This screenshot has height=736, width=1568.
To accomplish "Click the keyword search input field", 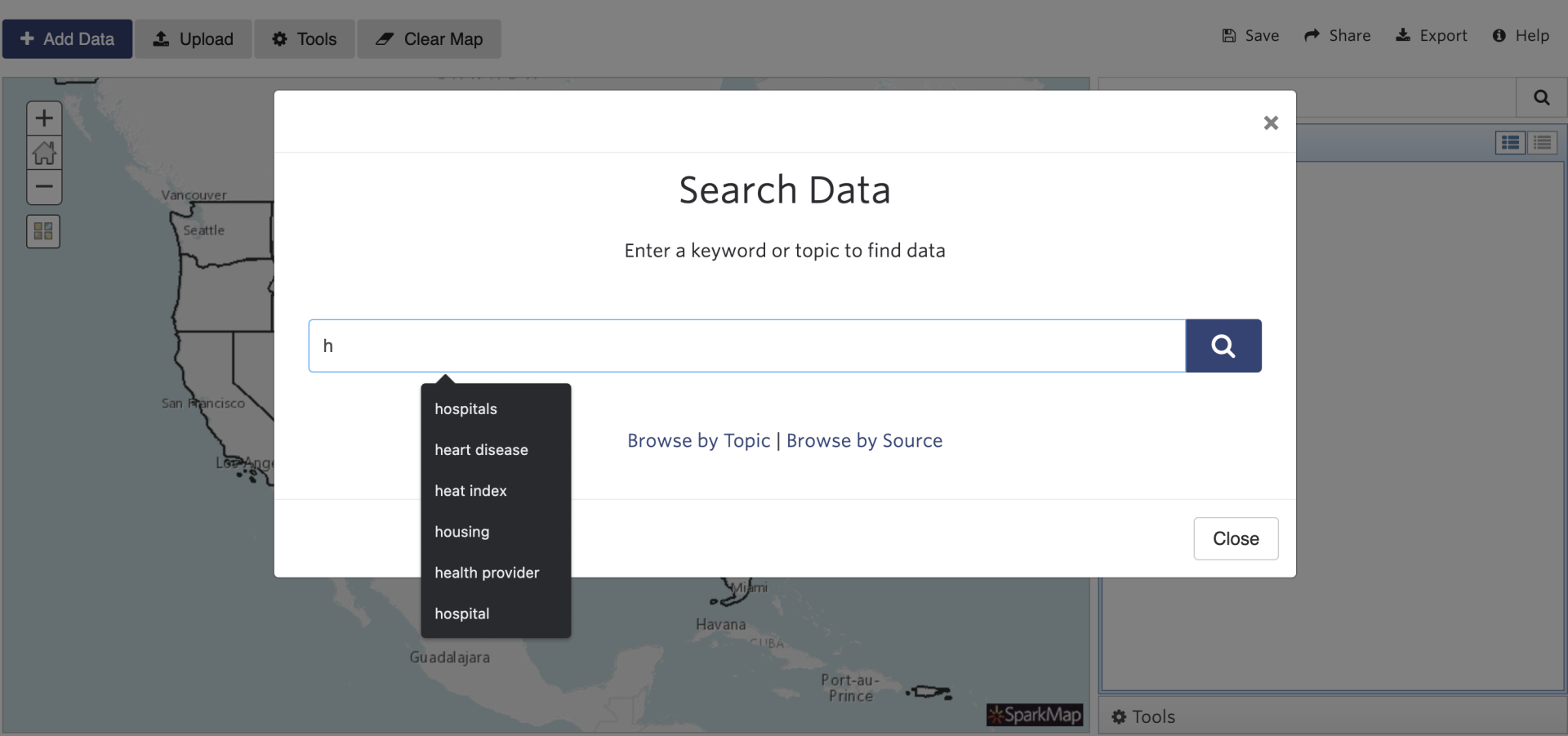I will tap(746, 346).
